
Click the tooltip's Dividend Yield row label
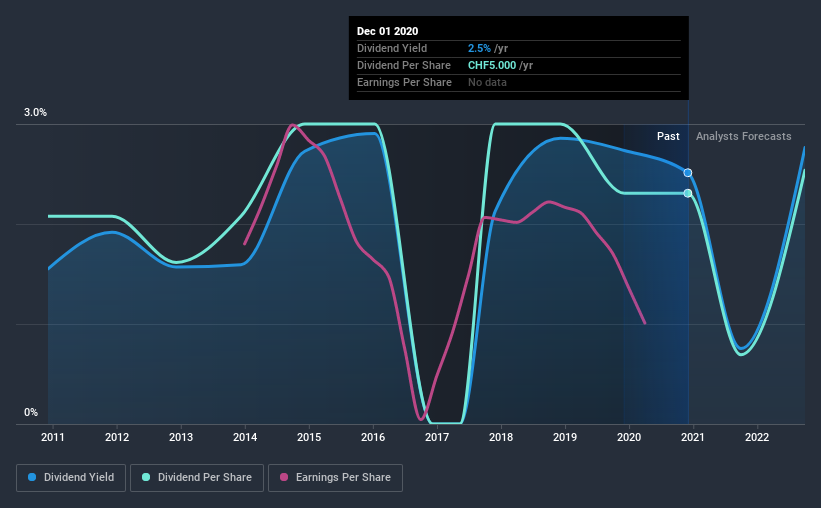coord(392,48)
